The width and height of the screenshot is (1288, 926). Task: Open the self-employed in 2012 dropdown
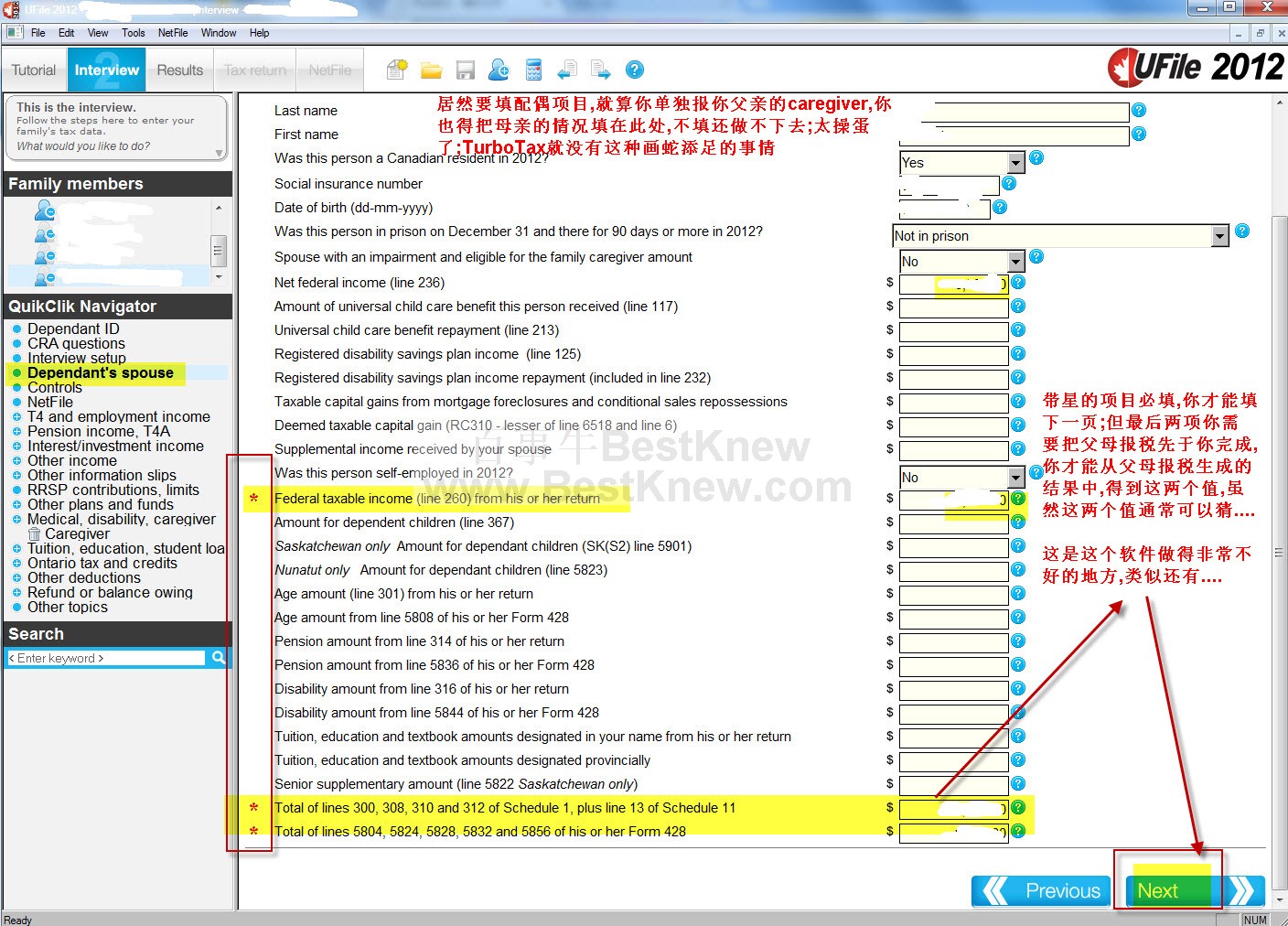(1015, 478)
